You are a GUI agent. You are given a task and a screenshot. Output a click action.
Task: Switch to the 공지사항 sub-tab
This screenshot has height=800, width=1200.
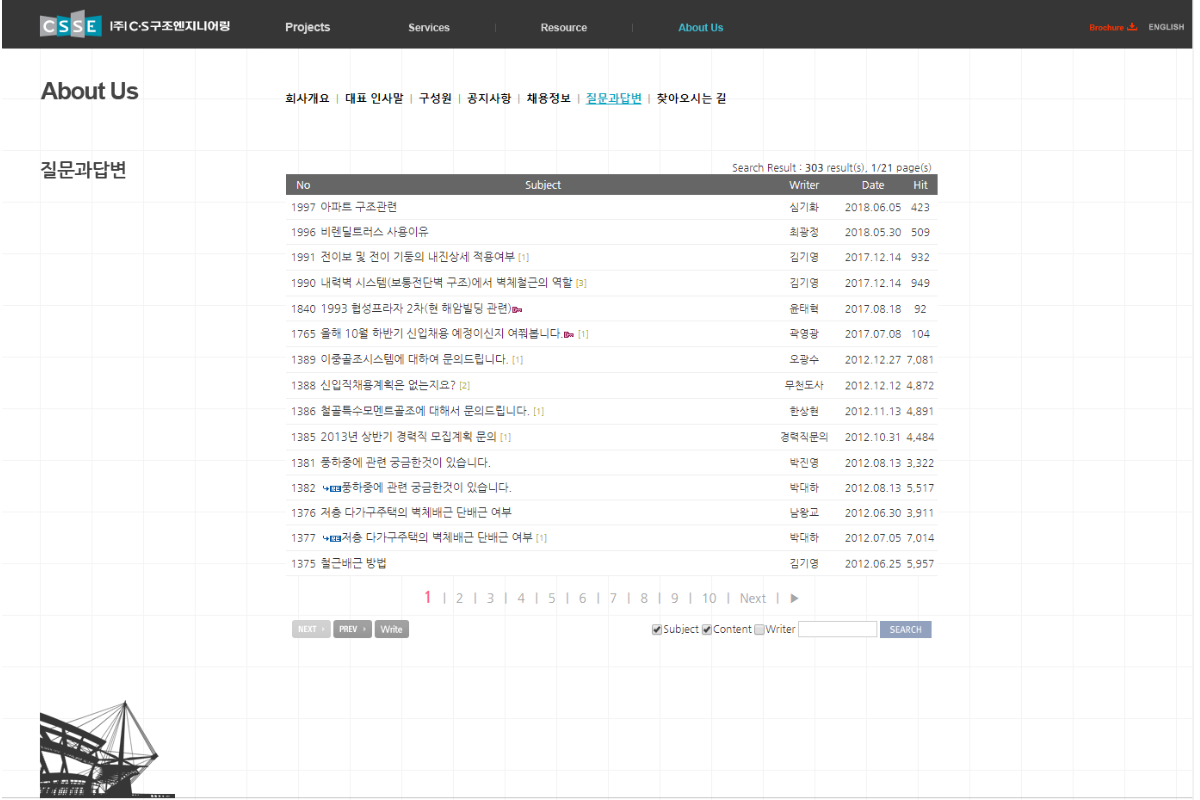tap(489, 98)
